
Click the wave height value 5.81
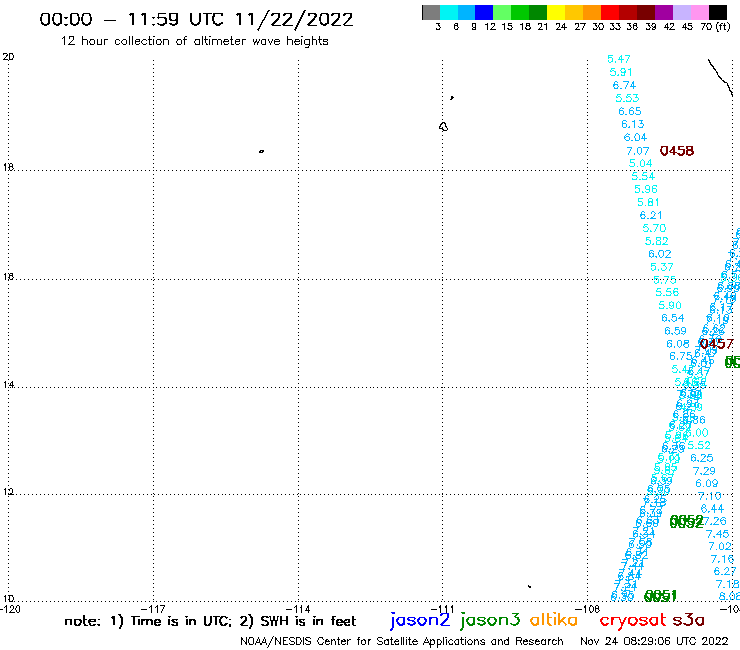coord(648,202)
